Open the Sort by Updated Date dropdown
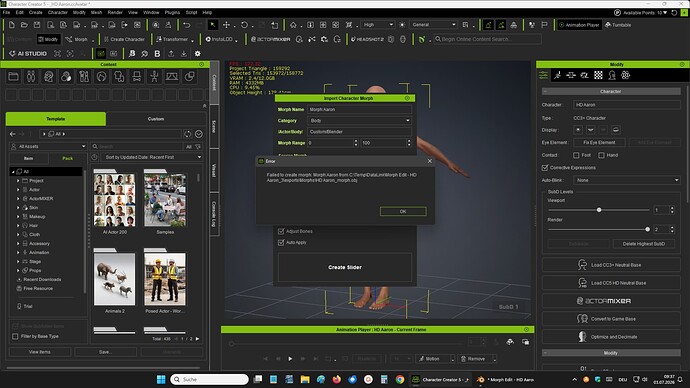690x388 pixels. coord(152,157)
